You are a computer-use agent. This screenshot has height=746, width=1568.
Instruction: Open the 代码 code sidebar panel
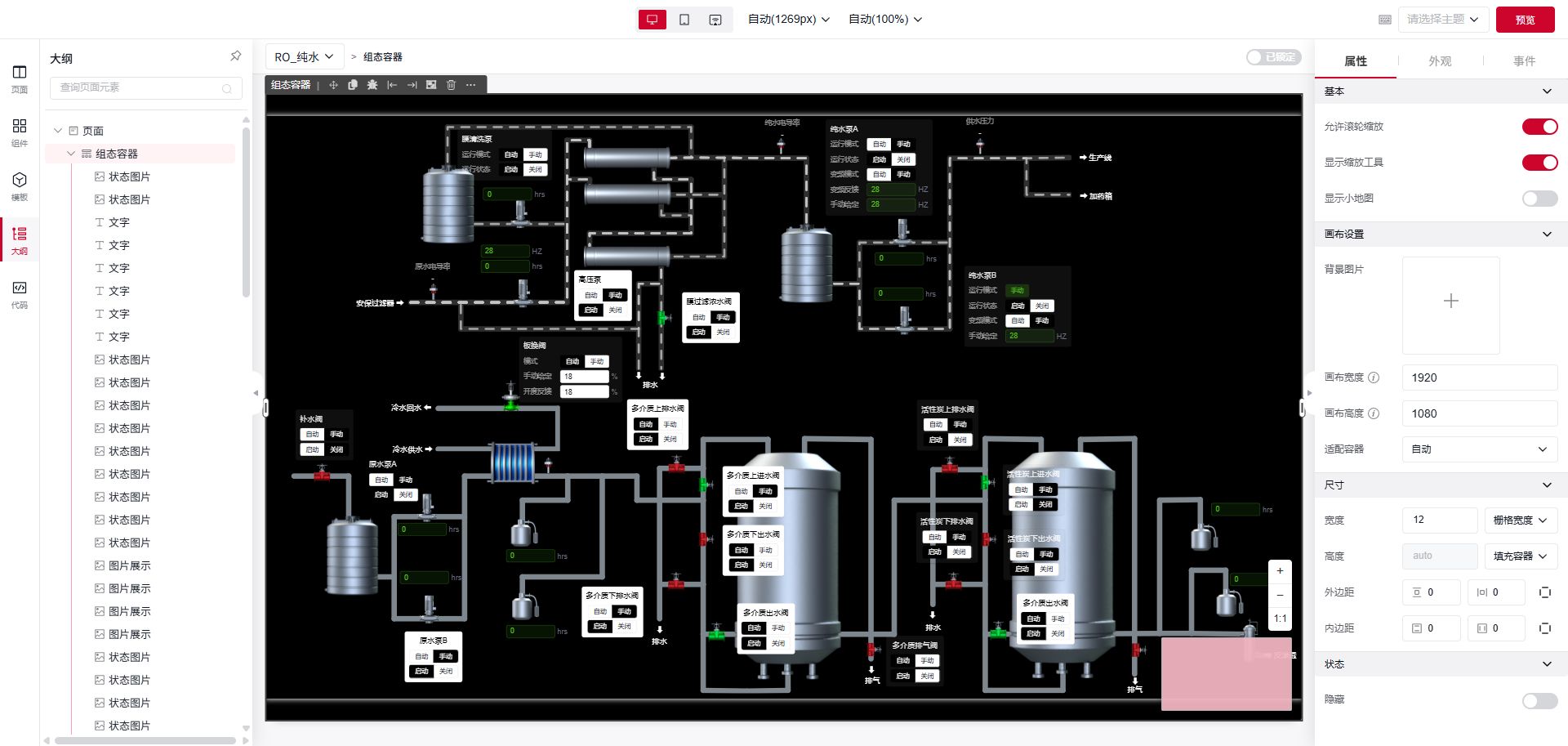[x=20, y=294]
